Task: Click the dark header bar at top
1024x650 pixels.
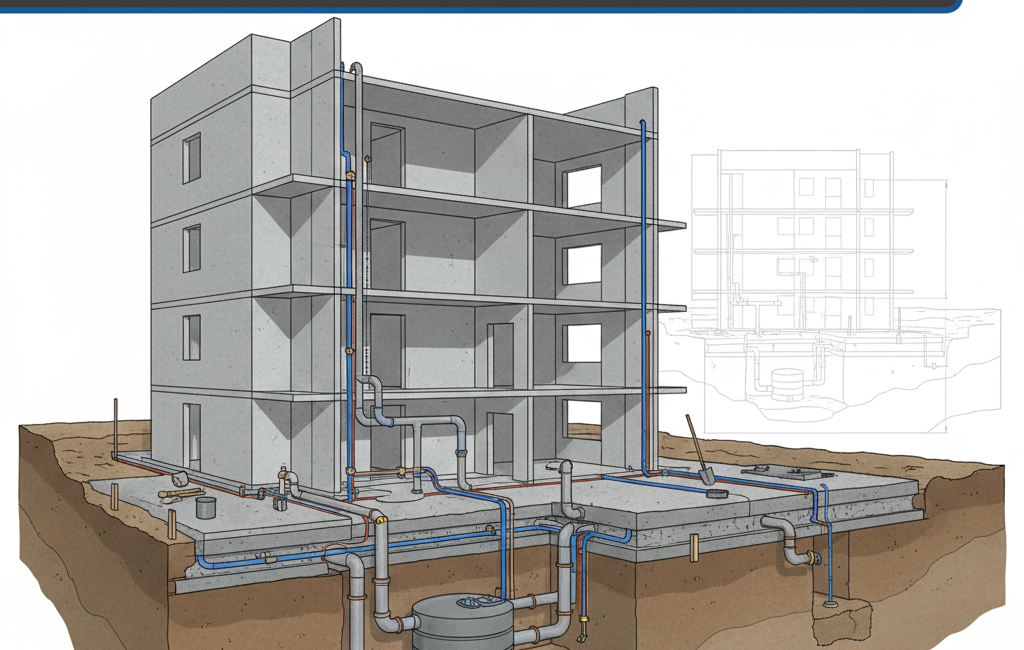Action: (480, 5)
